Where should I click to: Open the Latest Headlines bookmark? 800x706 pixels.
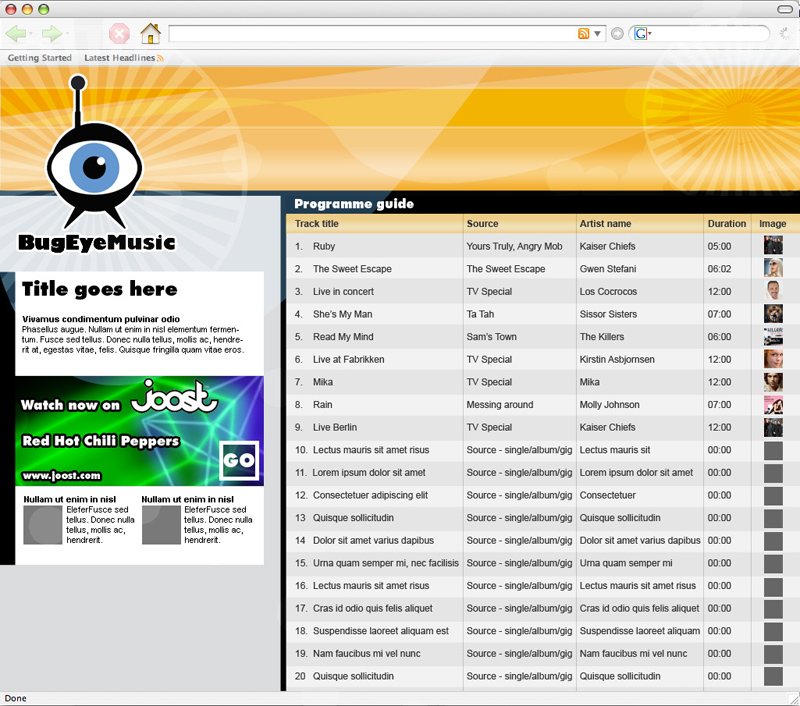120,58
